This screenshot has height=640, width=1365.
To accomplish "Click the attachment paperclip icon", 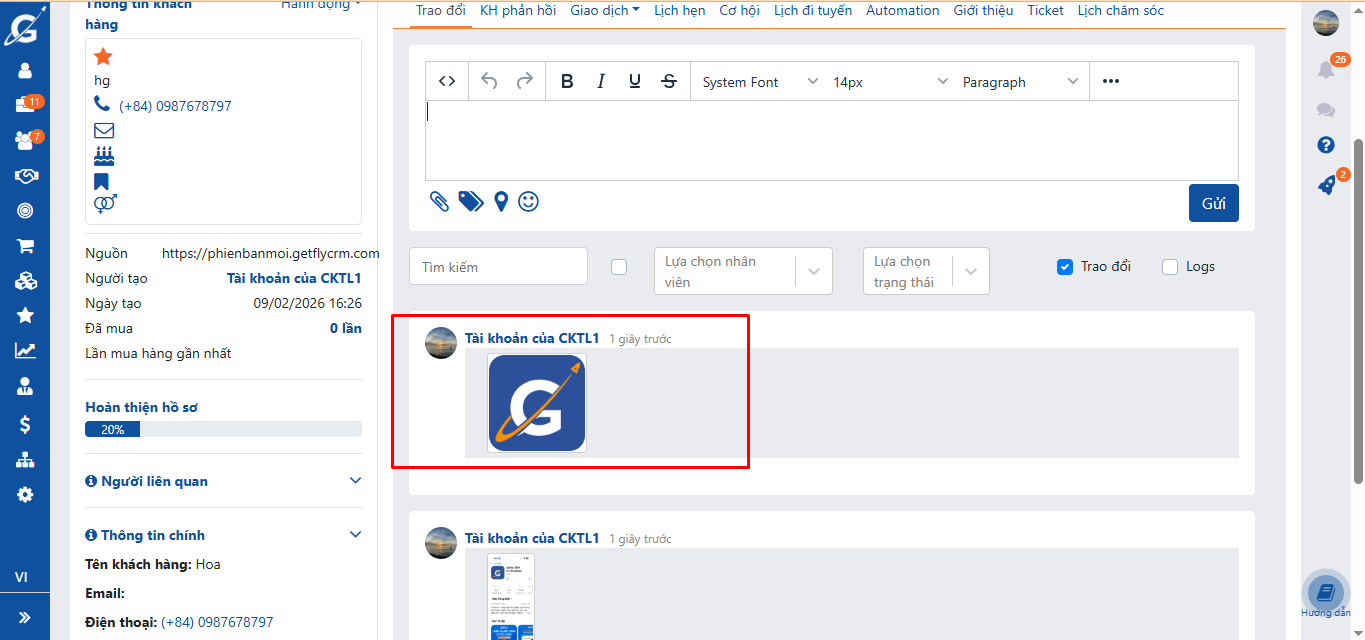I will [x=440, y=202].
